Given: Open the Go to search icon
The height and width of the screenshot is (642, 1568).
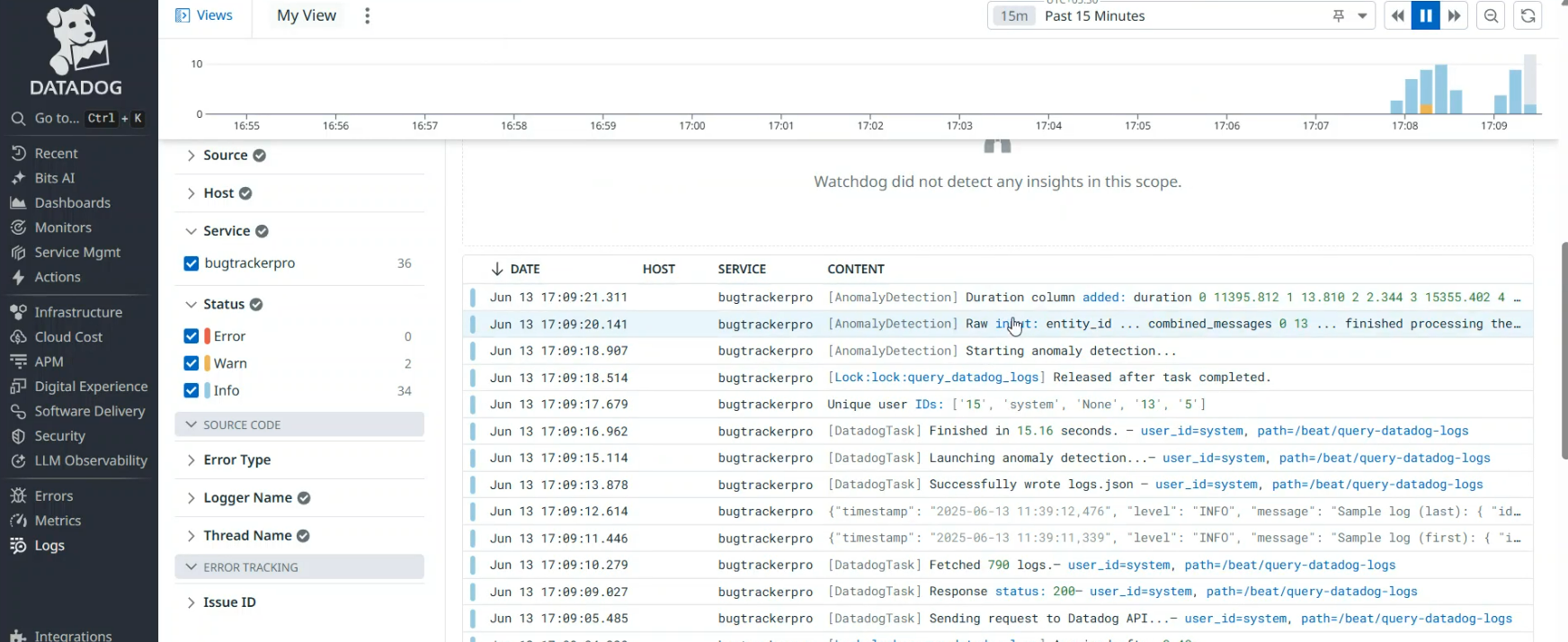Looking at the screenshot, I should pos(18,119).
